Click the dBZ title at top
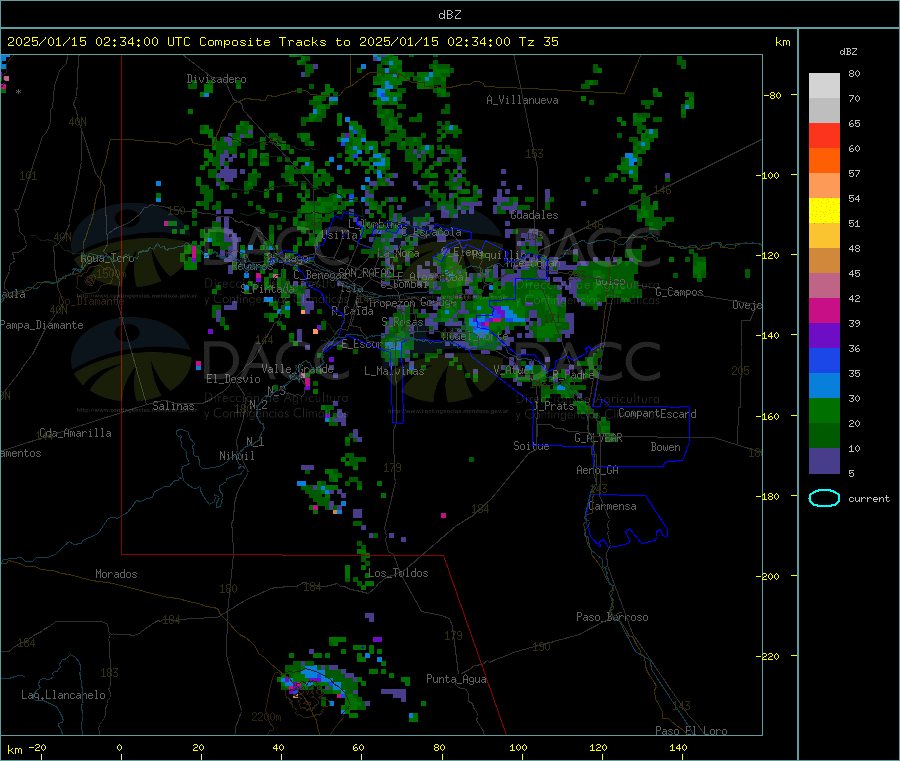The height and width of the screenshot is (761, 900). pos(449,15)
